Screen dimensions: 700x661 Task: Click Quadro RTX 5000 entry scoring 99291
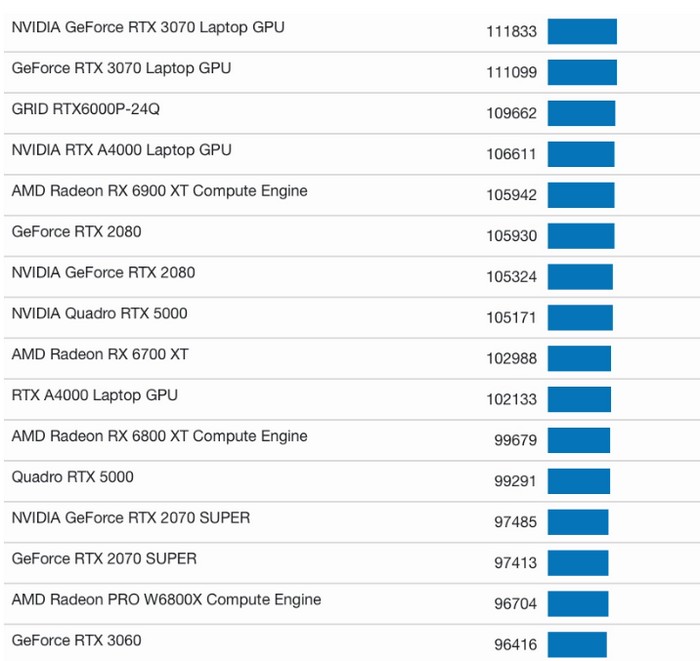pos(72,477)
